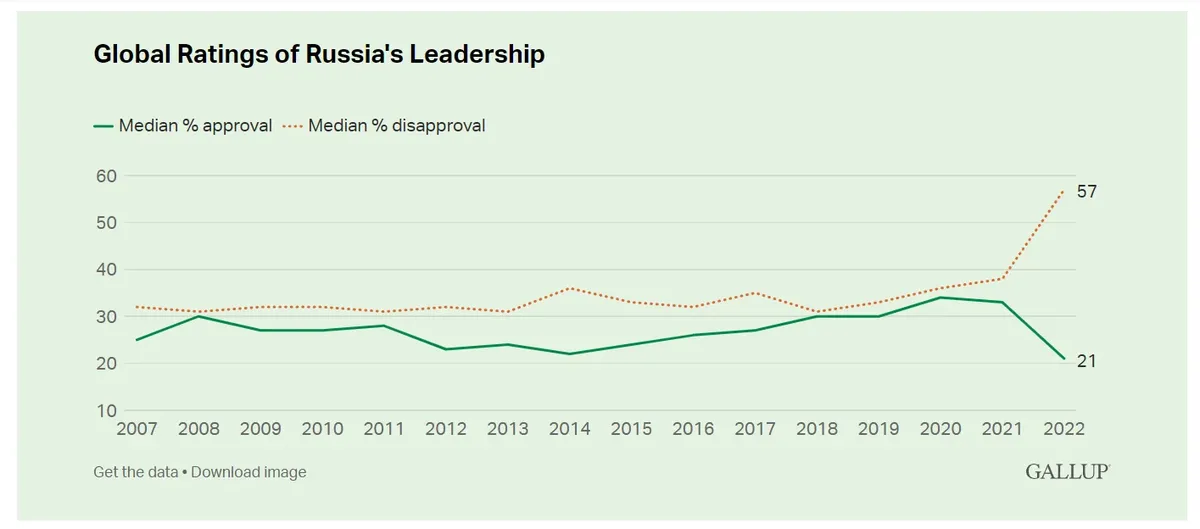Click the 57 disapproval end label
Image resolution: width=1200 pixels, height=529 pixels.
click(1087, 191)
